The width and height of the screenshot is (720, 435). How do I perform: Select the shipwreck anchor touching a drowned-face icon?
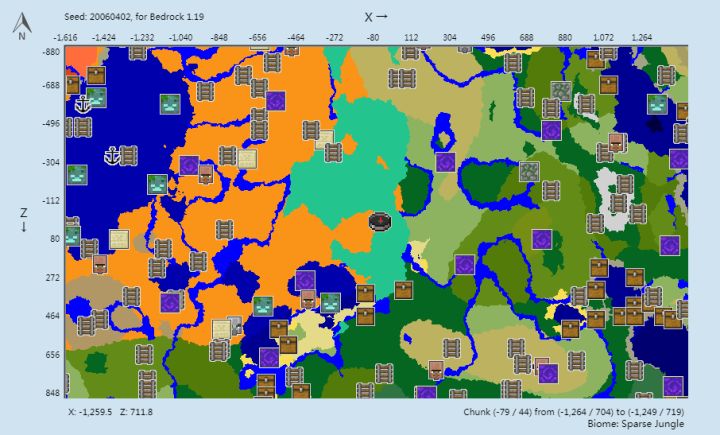point(83,105)
